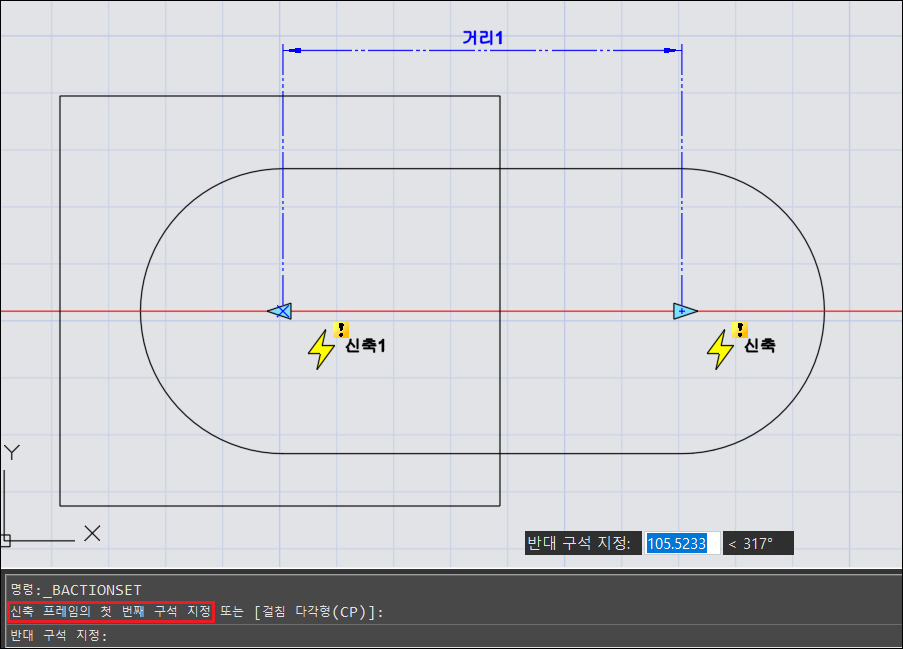Click the 반대 구석 지정 command prompt line
This screenshot has height=649, width=903.
60,635
